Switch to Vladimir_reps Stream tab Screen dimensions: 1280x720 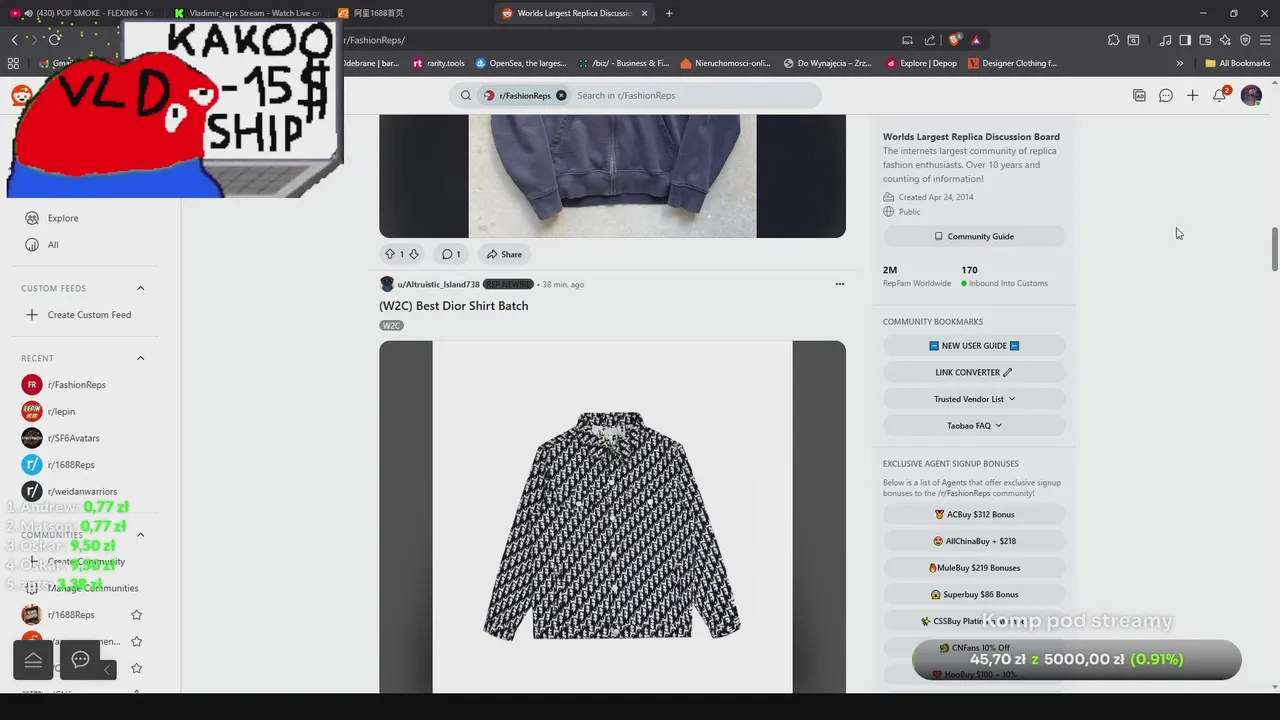(245, 13)
